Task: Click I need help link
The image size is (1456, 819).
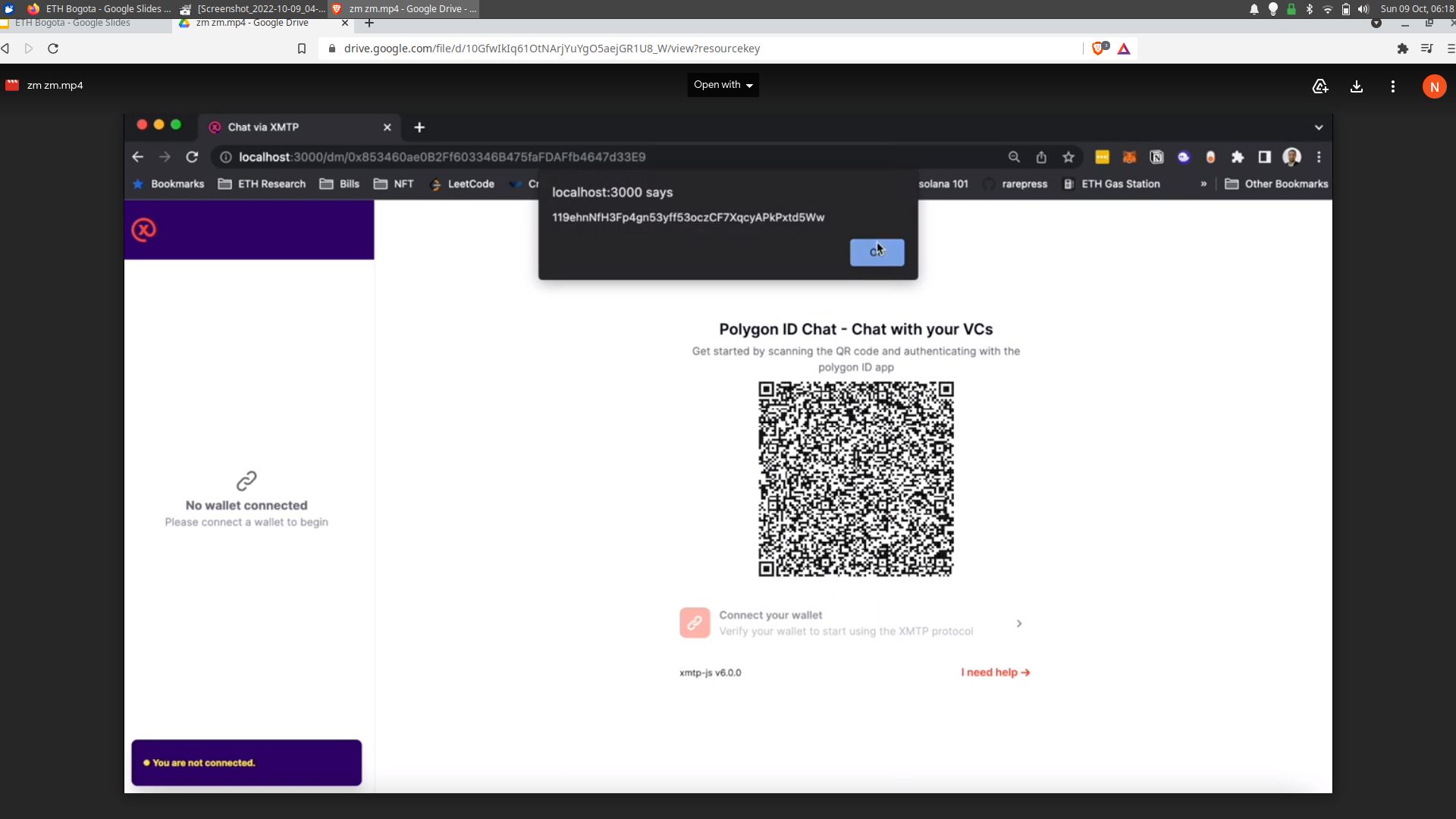Action: tap(995, 673)
